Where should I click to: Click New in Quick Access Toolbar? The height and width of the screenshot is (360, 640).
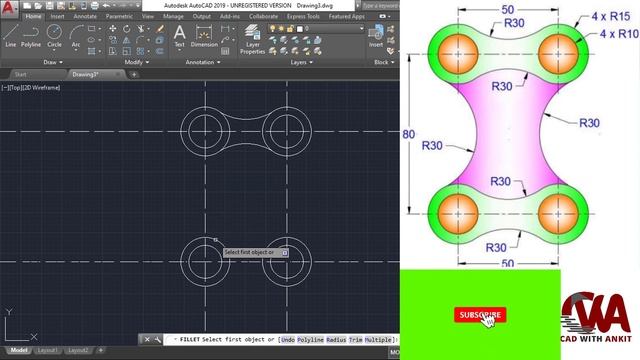coord(27,6)
